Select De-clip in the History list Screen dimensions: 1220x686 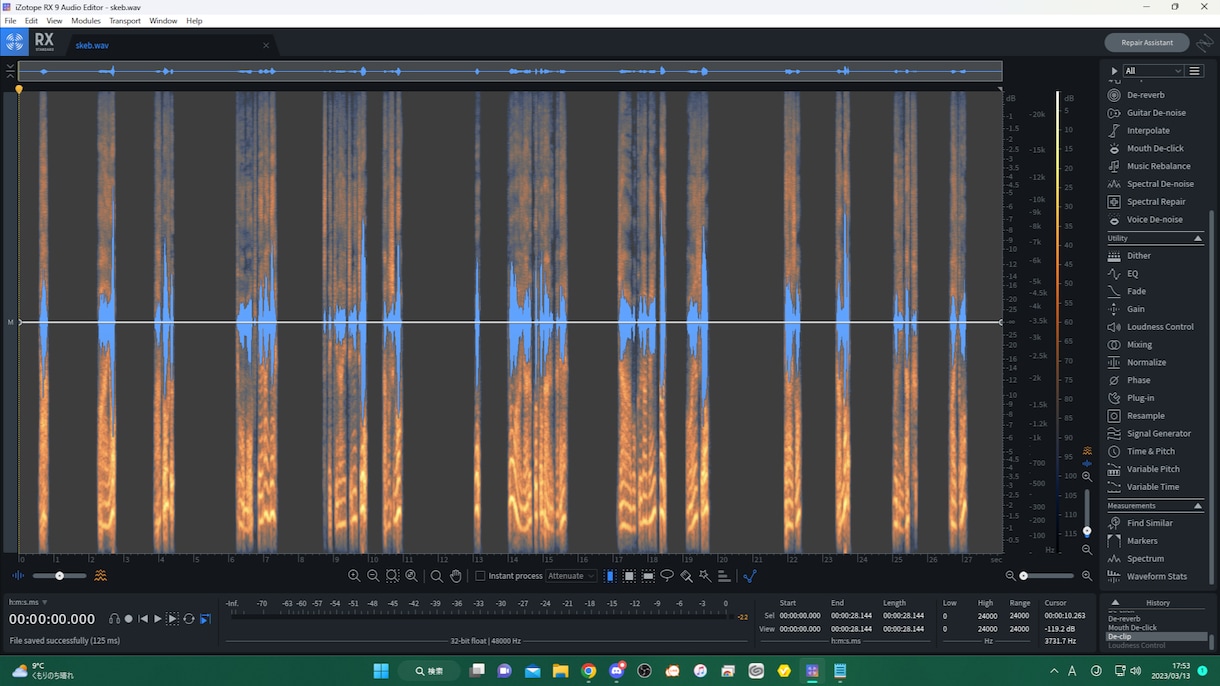1156,636
